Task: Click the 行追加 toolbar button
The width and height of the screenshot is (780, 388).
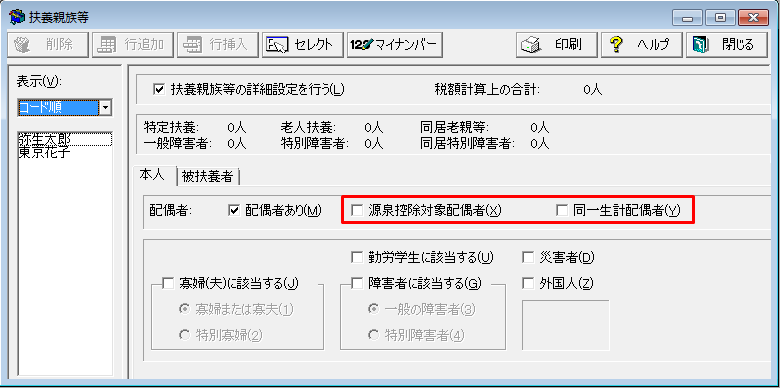Action: [132, 45]
